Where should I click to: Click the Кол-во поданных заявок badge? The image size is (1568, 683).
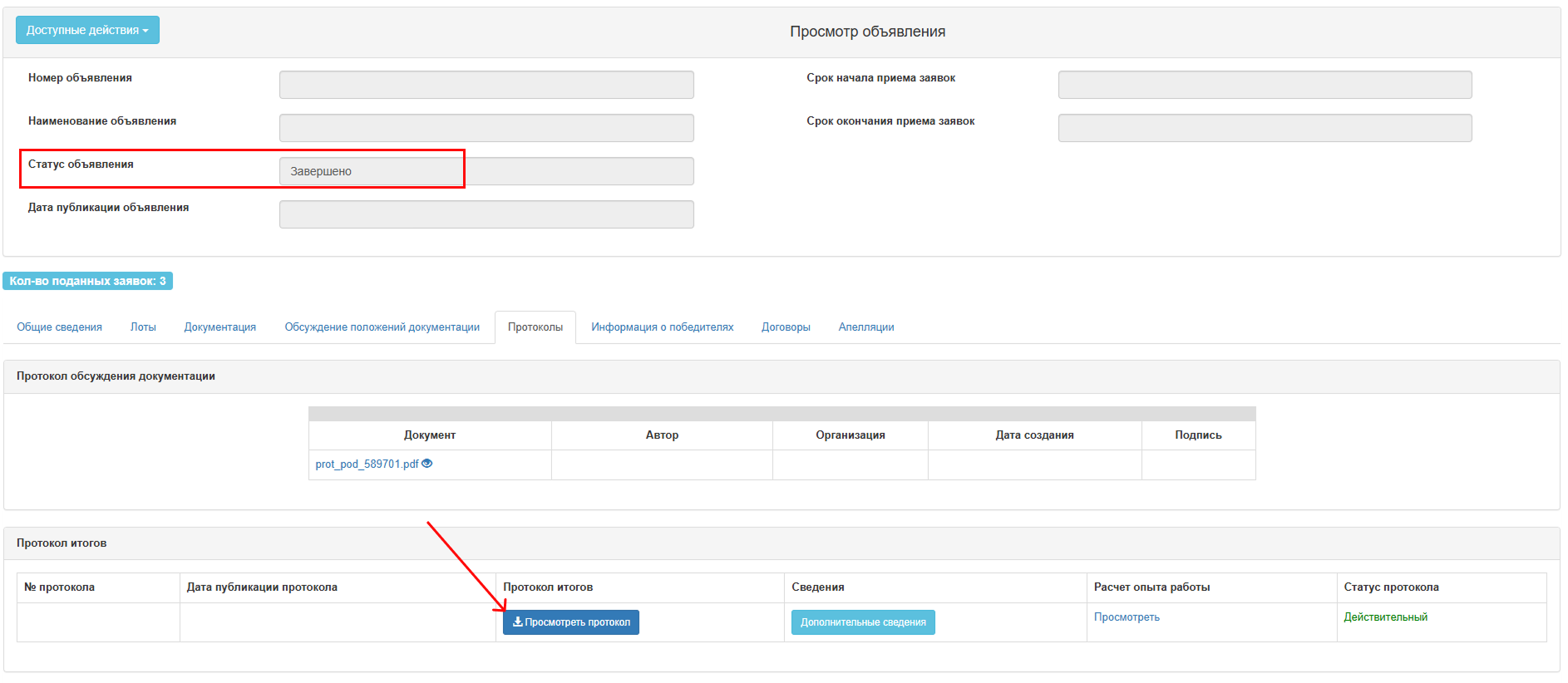pos(88,281)
